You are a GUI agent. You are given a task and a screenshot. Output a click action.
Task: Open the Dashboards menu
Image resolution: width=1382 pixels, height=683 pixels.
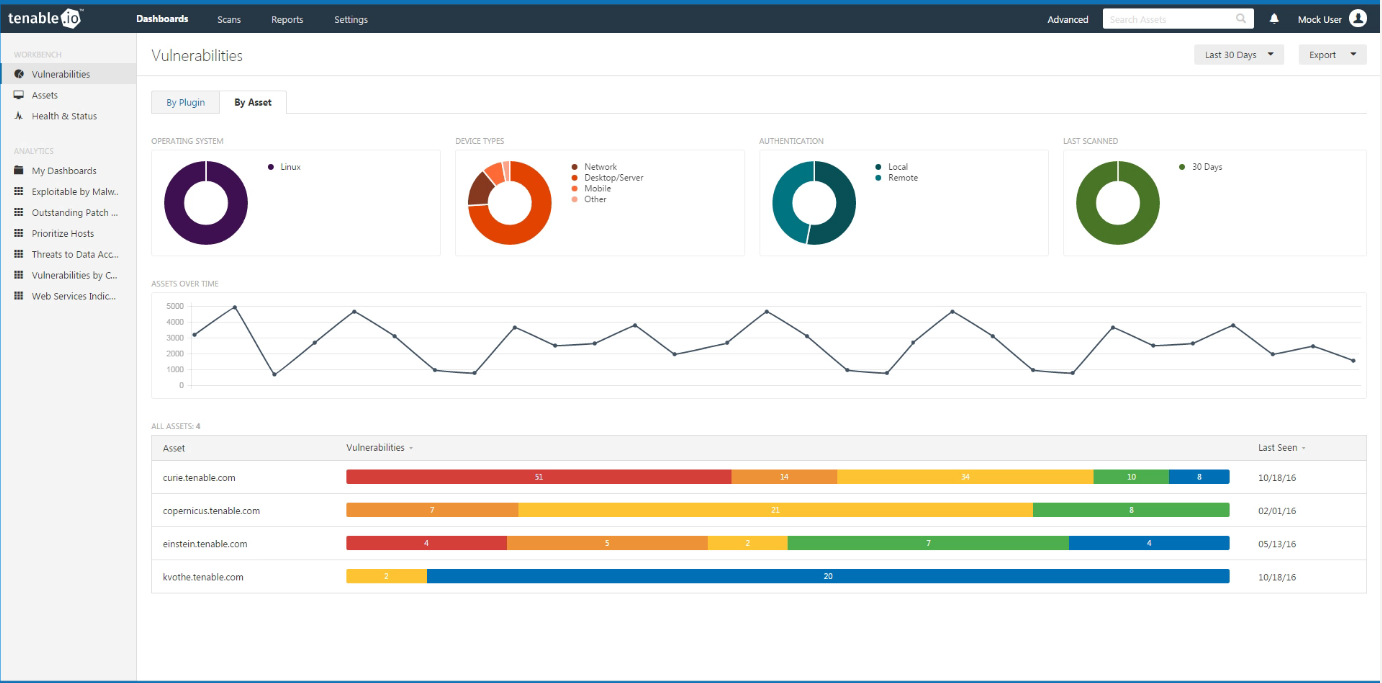[162, 19]
